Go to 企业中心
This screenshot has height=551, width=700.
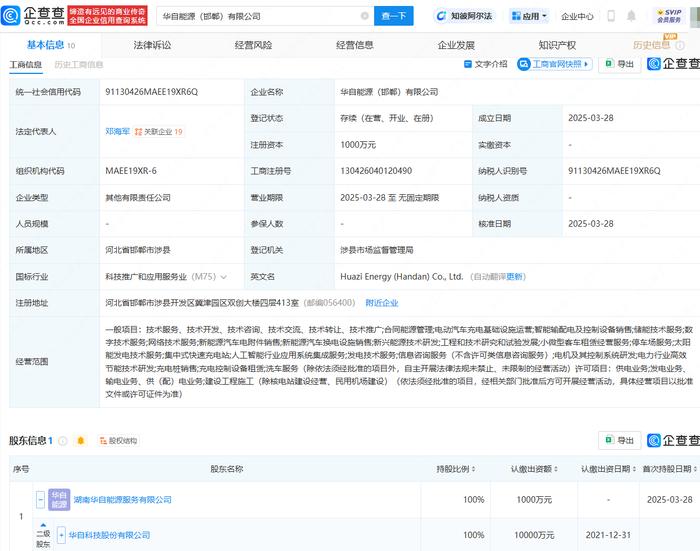(577, 17)
